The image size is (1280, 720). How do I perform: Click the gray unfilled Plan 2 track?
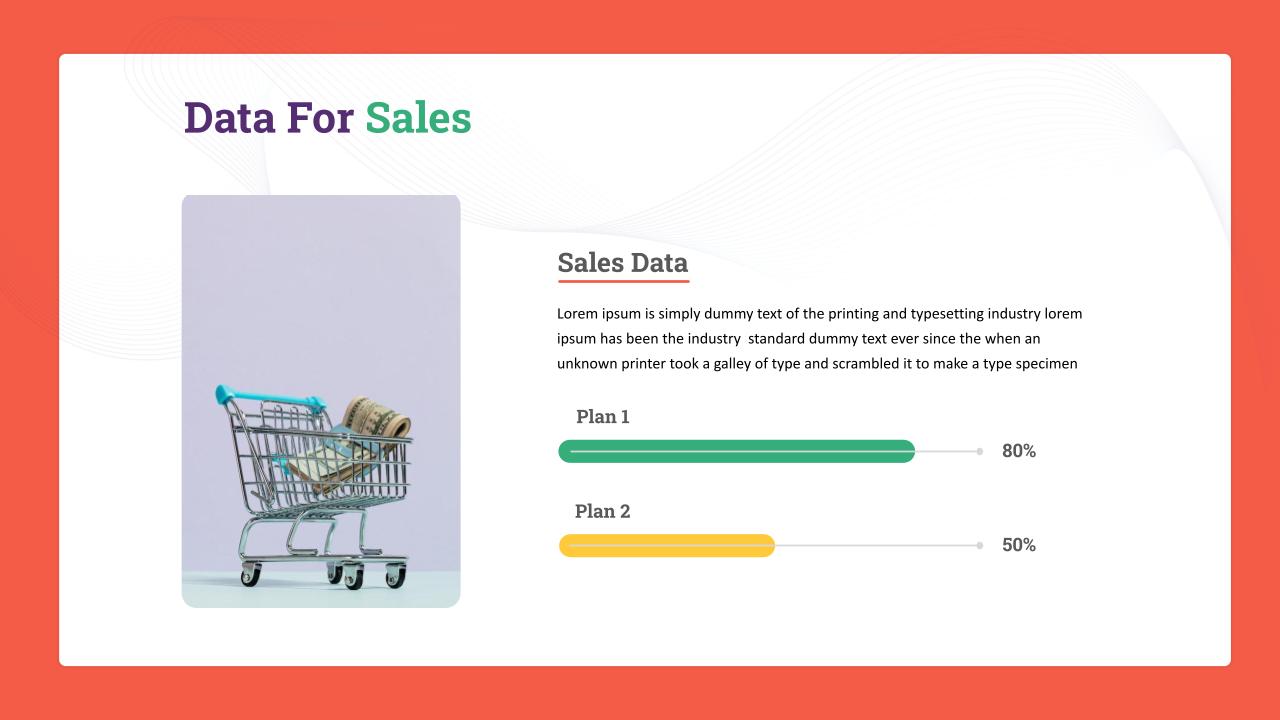click(877, 545)
